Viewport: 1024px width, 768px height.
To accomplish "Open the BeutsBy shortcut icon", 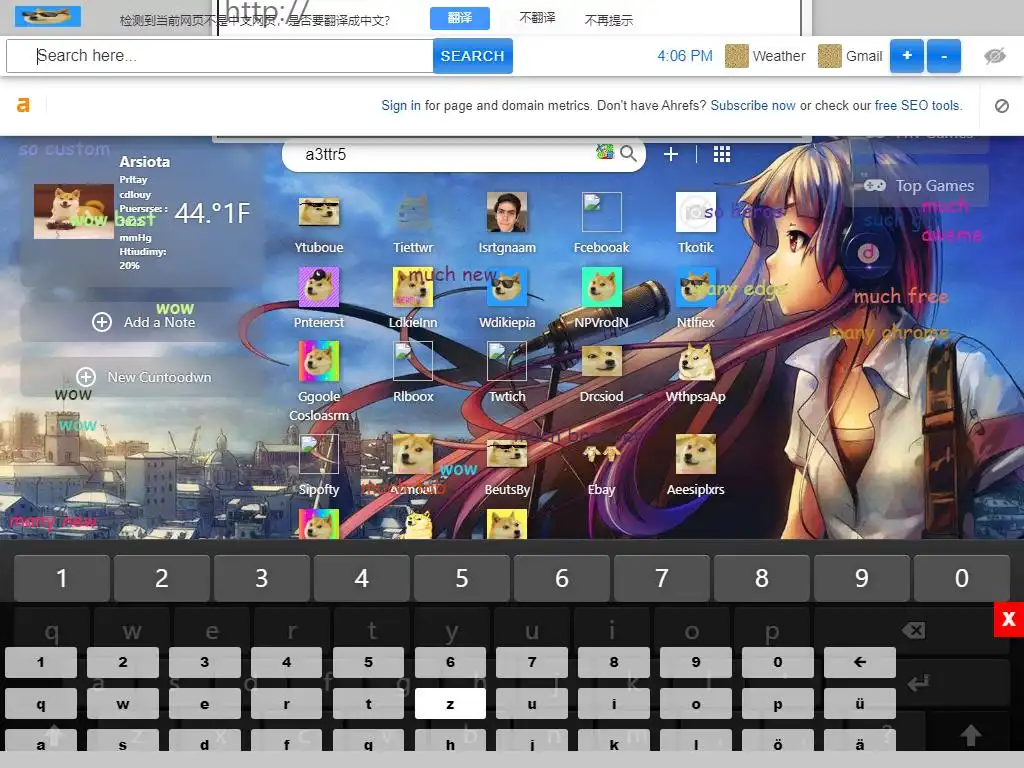I will [x=507, y=454].
